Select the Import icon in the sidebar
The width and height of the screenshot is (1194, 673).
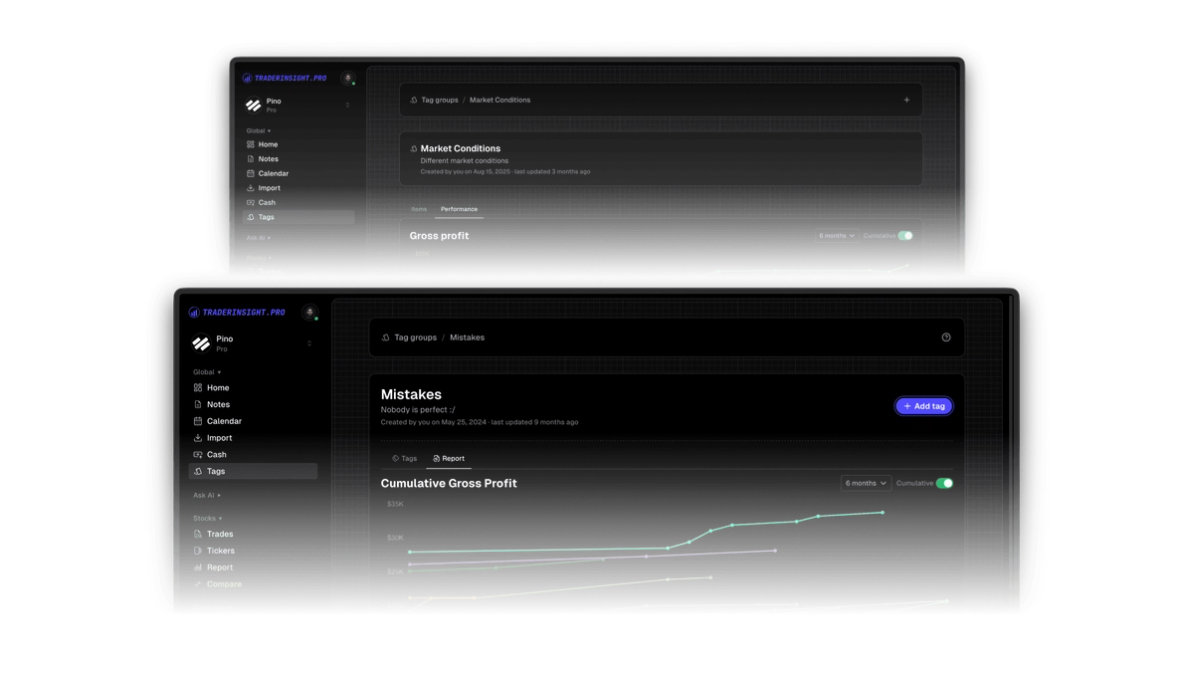click(197, 437)
